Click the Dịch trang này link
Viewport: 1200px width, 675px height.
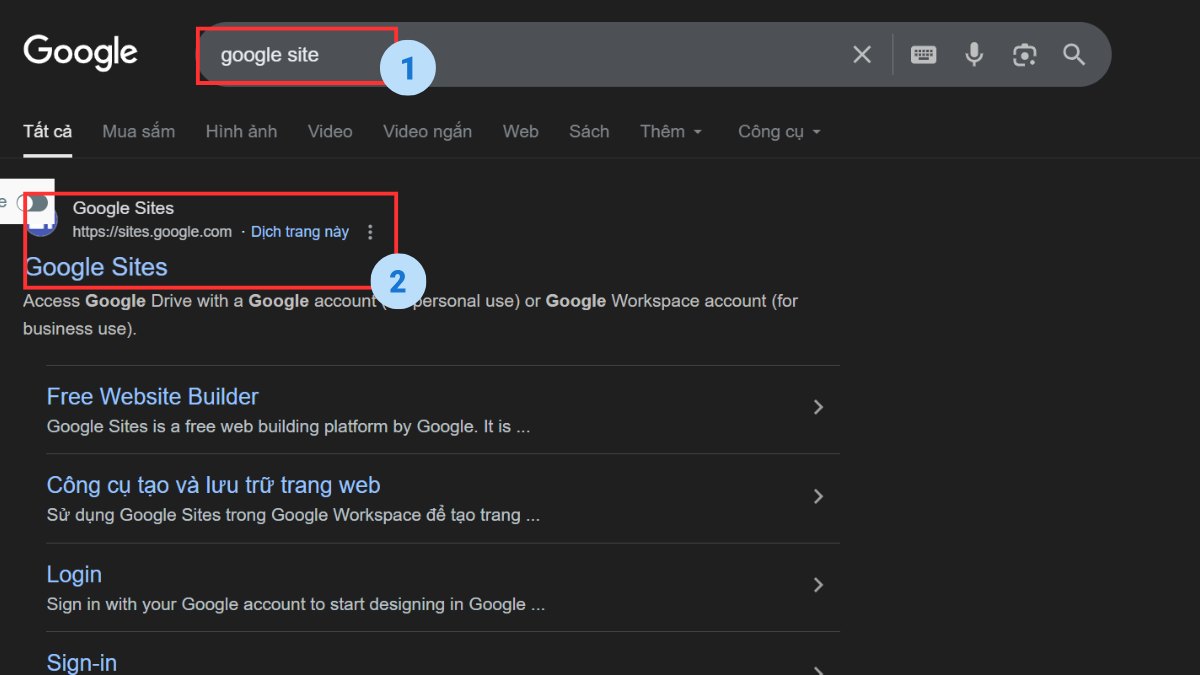coord(300,232)
